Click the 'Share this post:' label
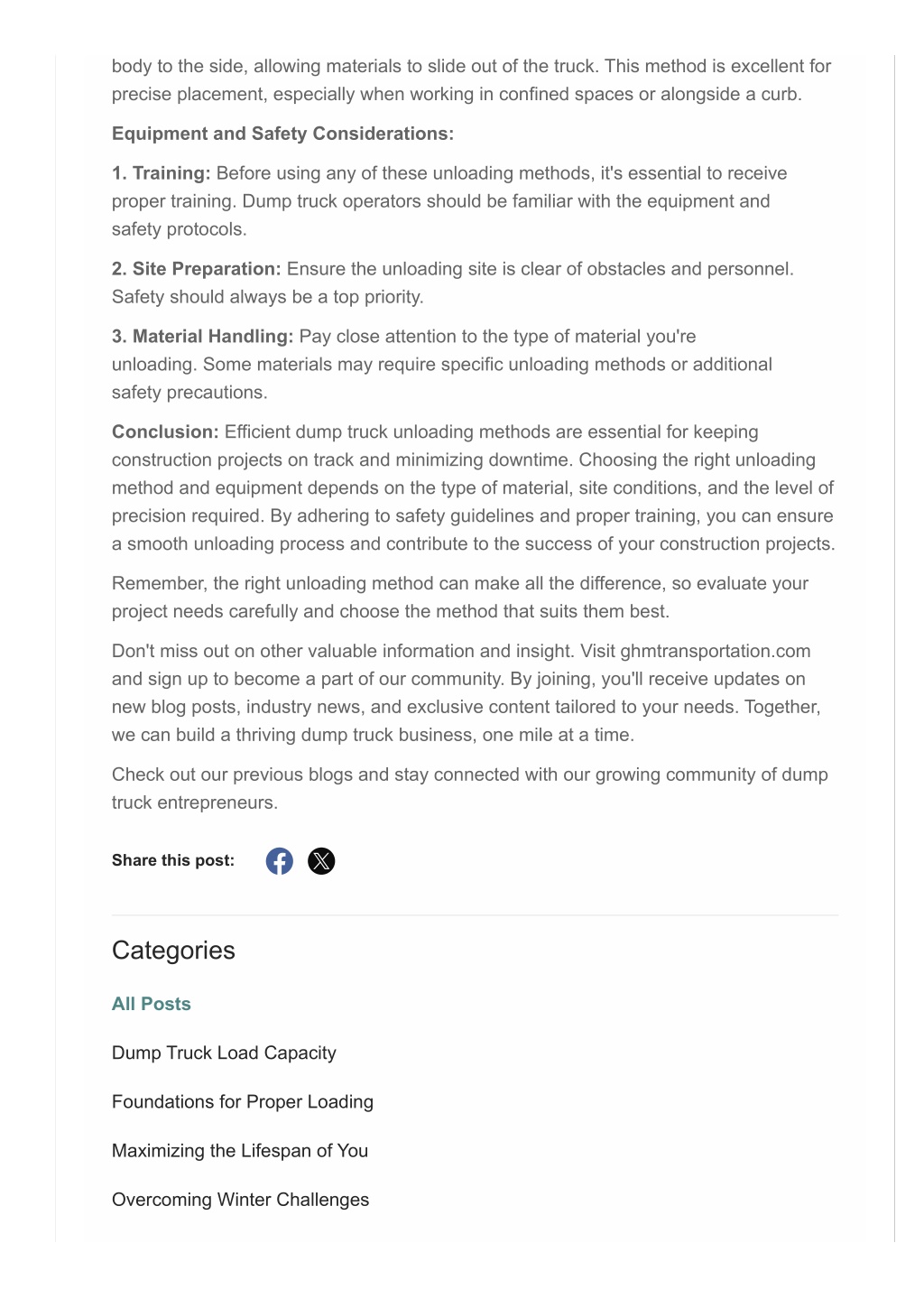The image size is (924, 1308). 173,860
